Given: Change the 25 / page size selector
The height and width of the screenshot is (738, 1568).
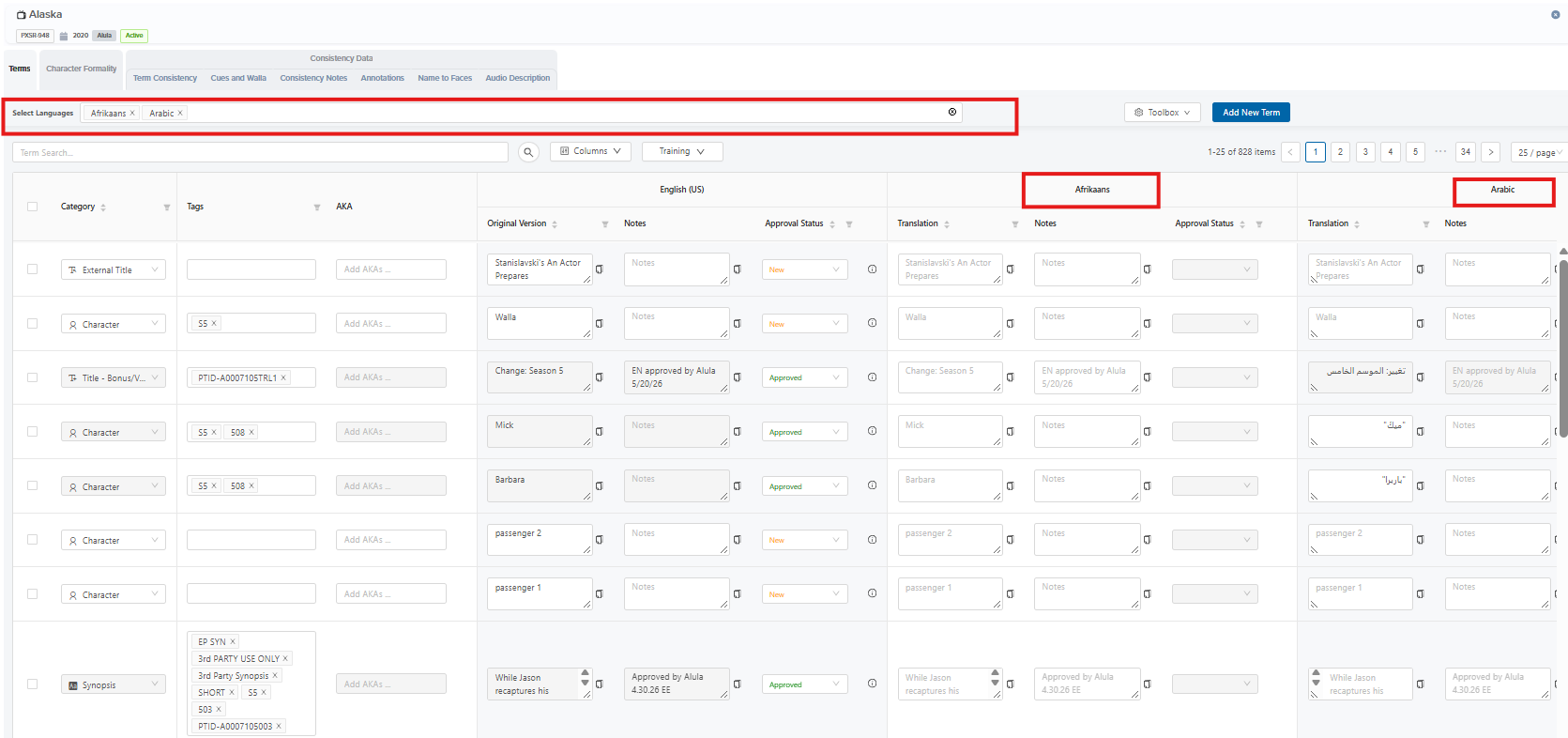Looking at the screenshot, I should pos(1539,152).
